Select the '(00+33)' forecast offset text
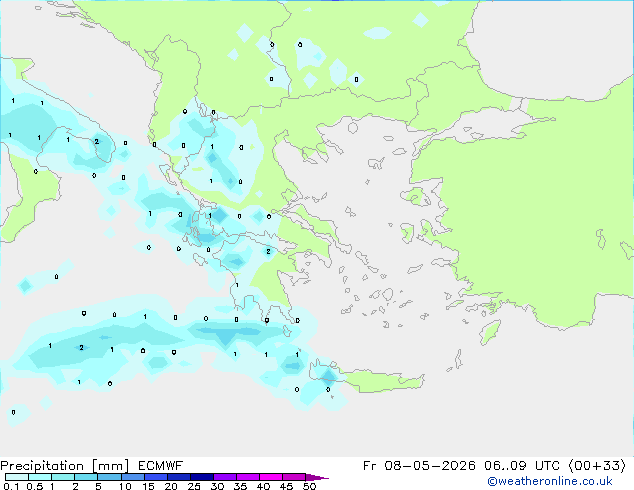 pyautogui.click(x=597, y=466)
